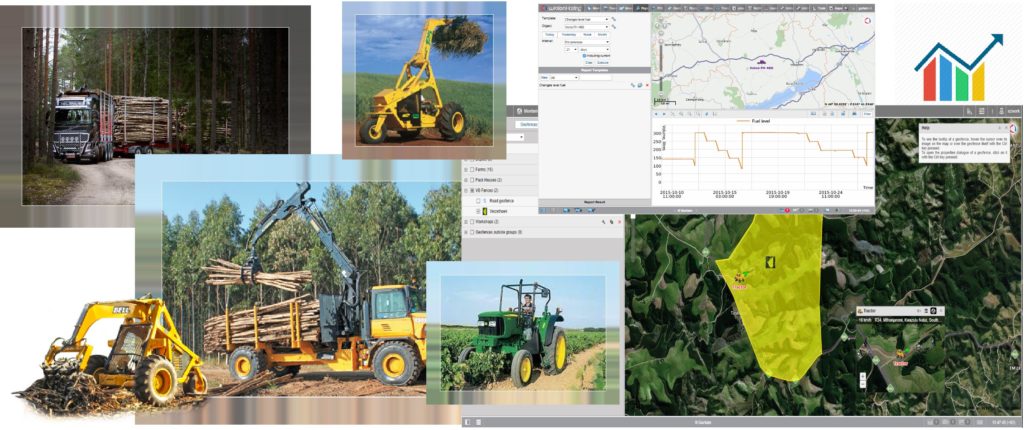The height and width of the screenshot is (430, 1024).
Task: Click the Volvo vehicle icon on map
Action: pyautogui.click(x=762, y=61)
